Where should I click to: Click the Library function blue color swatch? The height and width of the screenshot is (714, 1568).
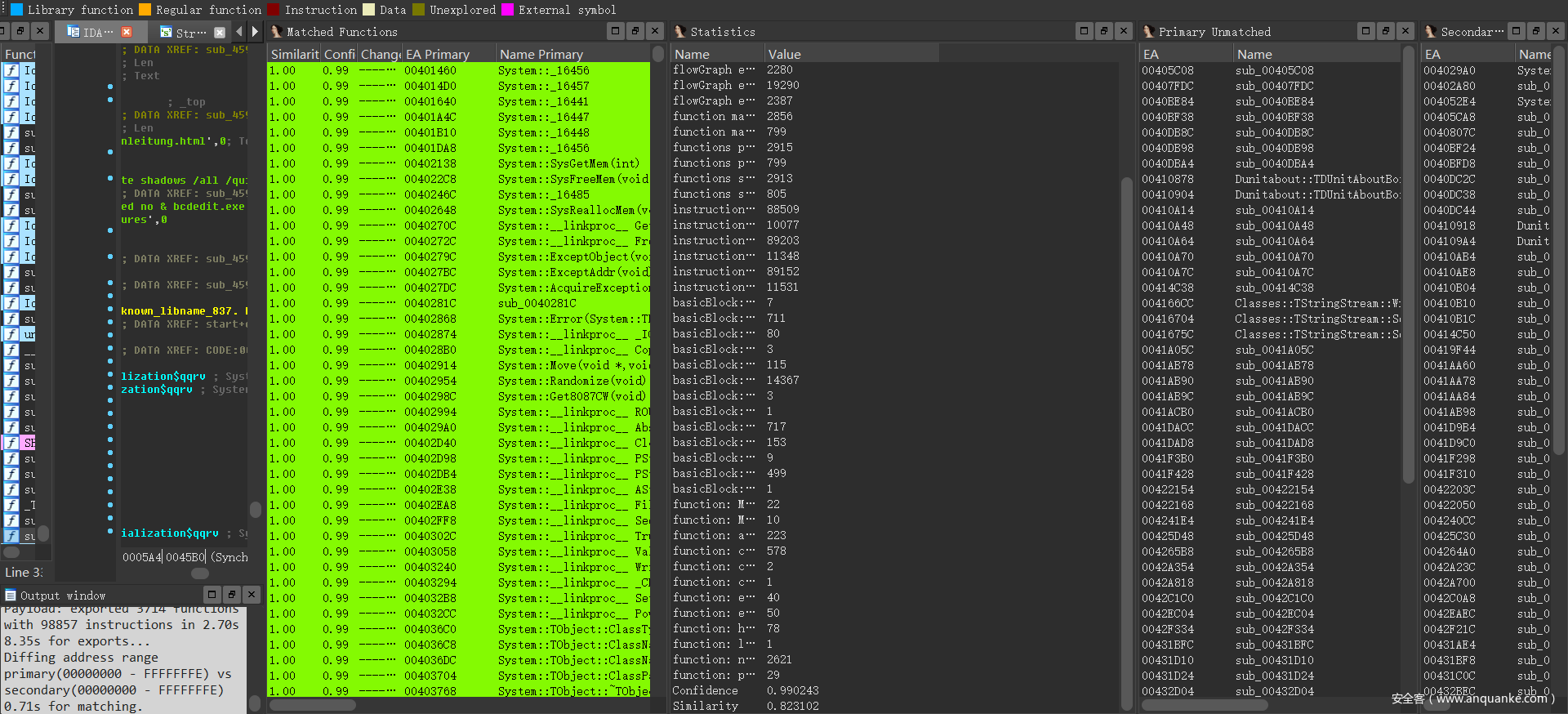pos(16,10)
